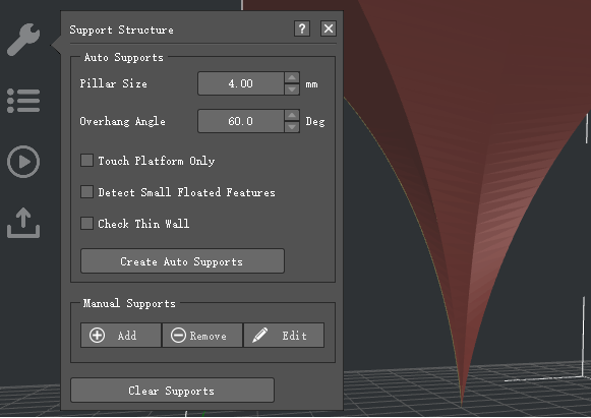
Task: Enable Check Thin Wall checkbox
Action: point(87,223)
